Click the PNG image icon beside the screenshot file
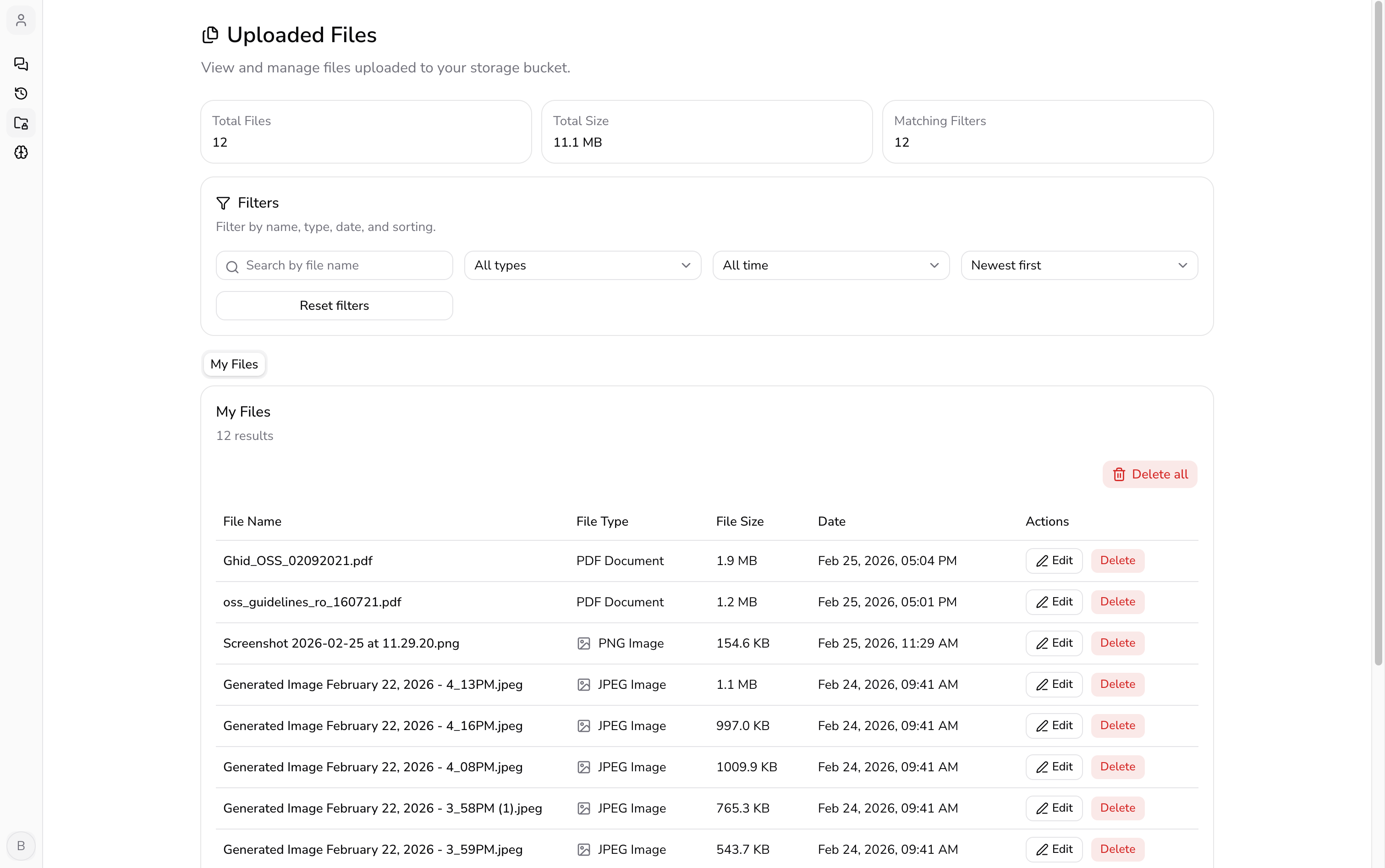Image resolution: width=1385 pixels, height=868 pixels. [584, 643]
